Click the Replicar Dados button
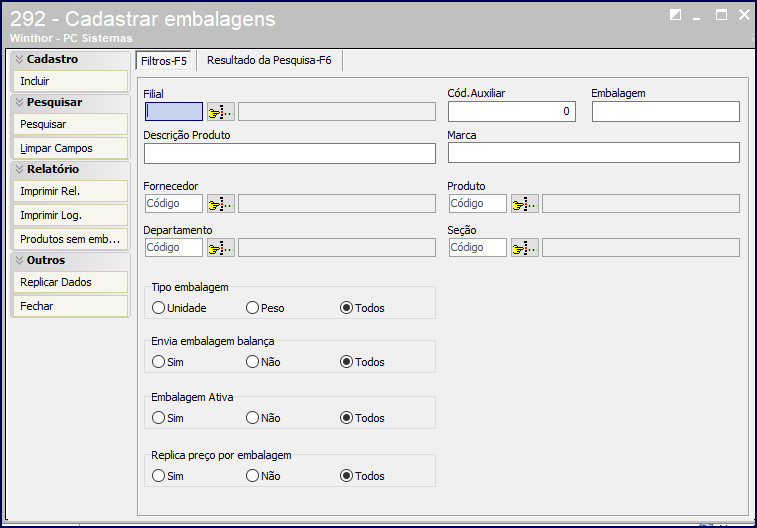Screen dimensions: 757x528 tap(70, 282)
